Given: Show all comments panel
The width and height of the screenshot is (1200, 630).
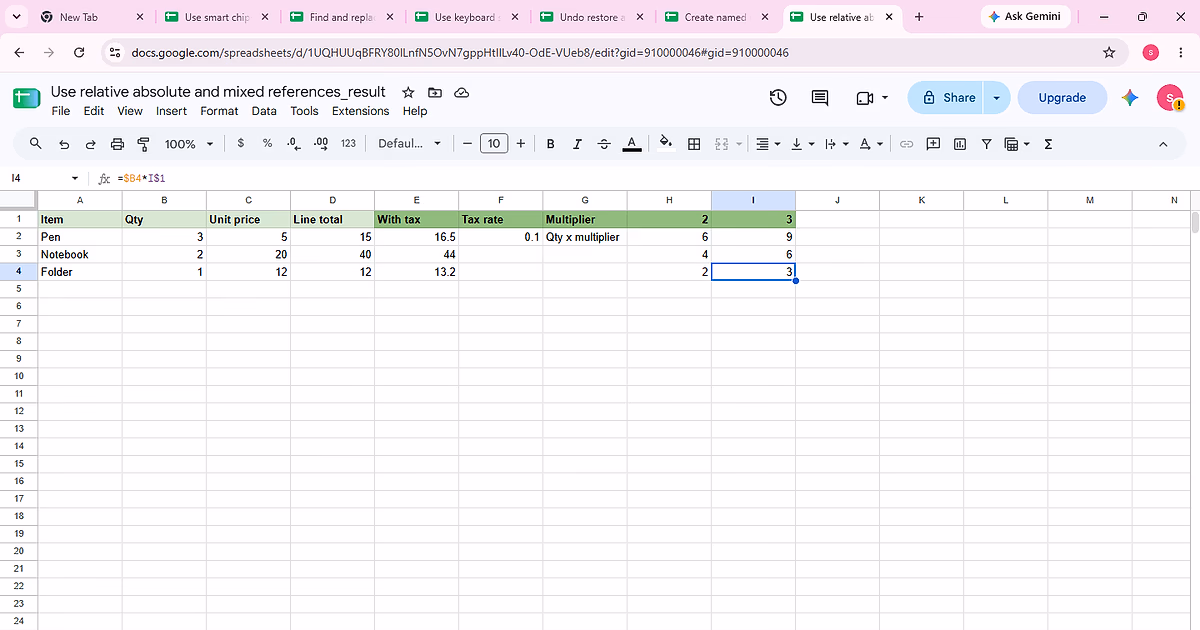Looking at the screenshot, I should (x=820, y=97).
